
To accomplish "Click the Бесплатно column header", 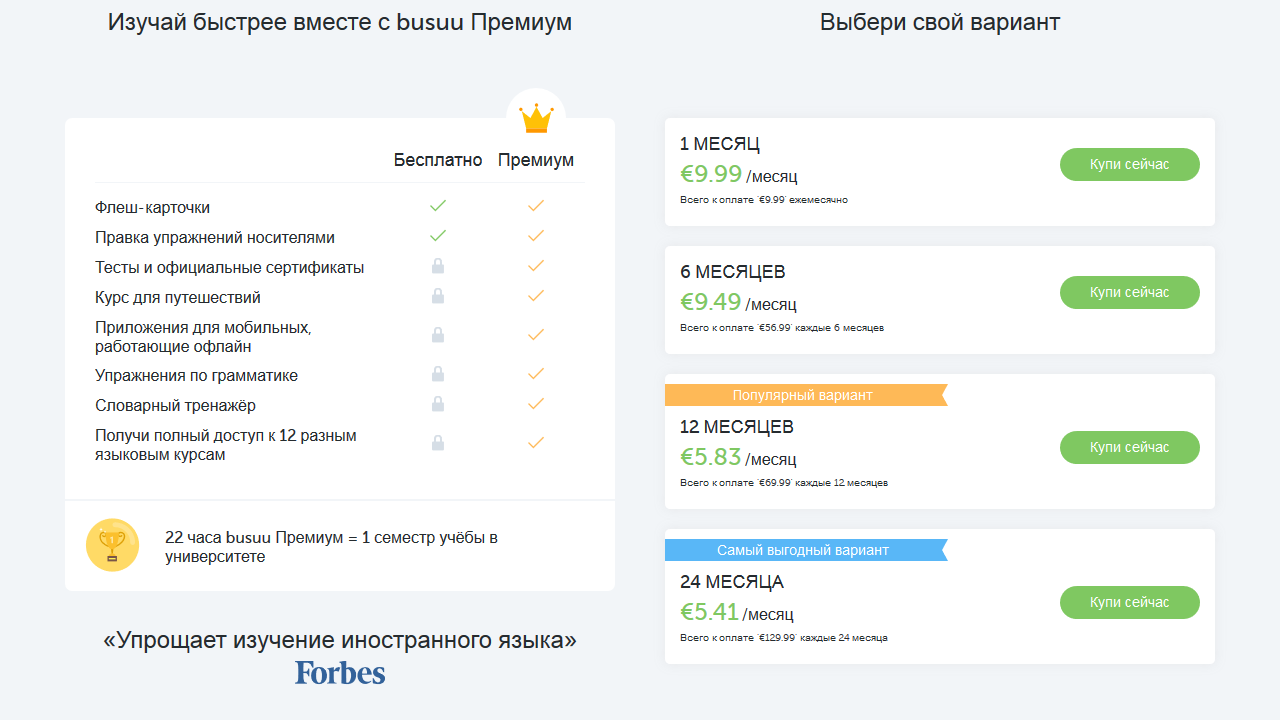I will [438, 160].
